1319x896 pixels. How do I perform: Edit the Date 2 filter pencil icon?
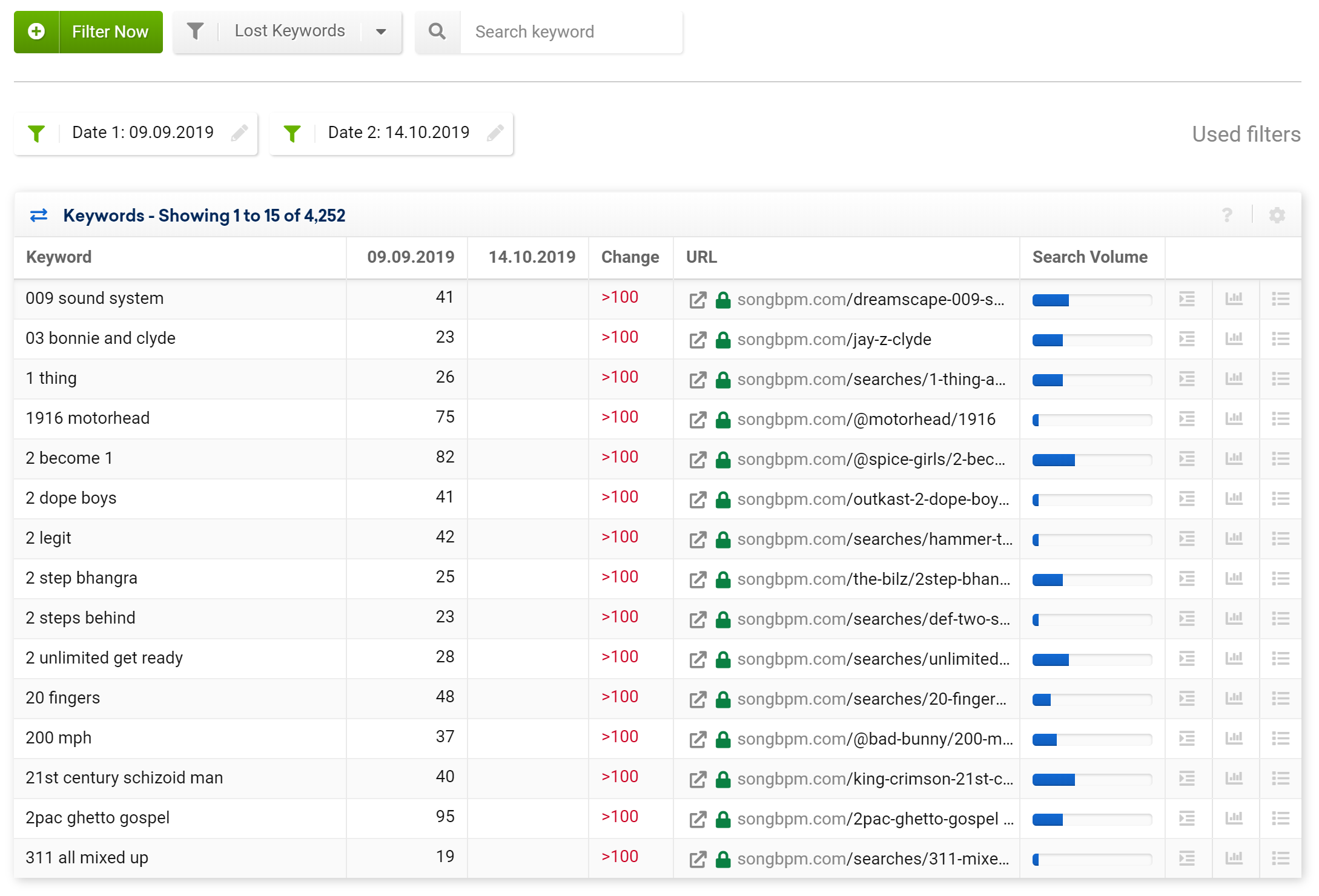495,133
